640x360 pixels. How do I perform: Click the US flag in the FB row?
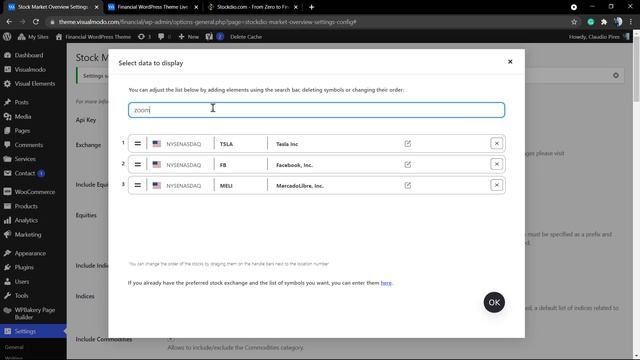pyautogui.click(x=157, y=164)
